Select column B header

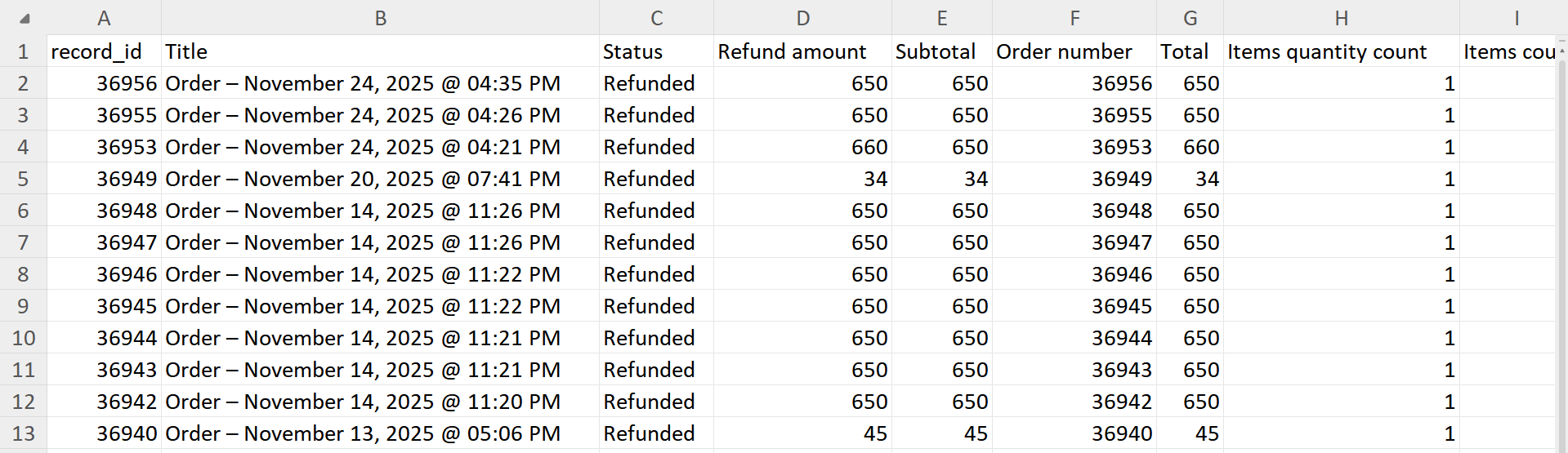[x=380, y=18]
